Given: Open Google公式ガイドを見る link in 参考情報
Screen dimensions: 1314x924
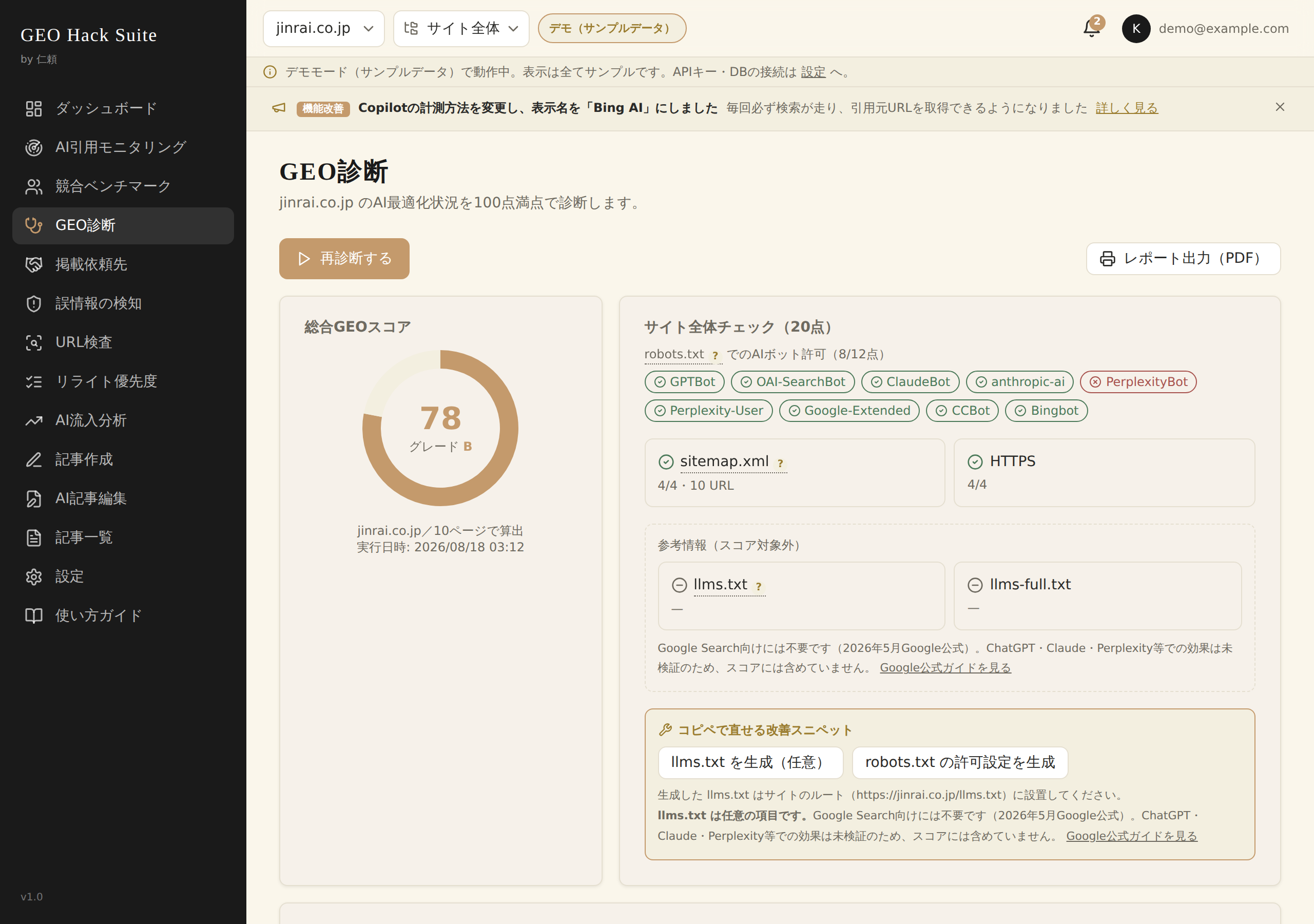Looking at the screenshot, I should [945, 667].
